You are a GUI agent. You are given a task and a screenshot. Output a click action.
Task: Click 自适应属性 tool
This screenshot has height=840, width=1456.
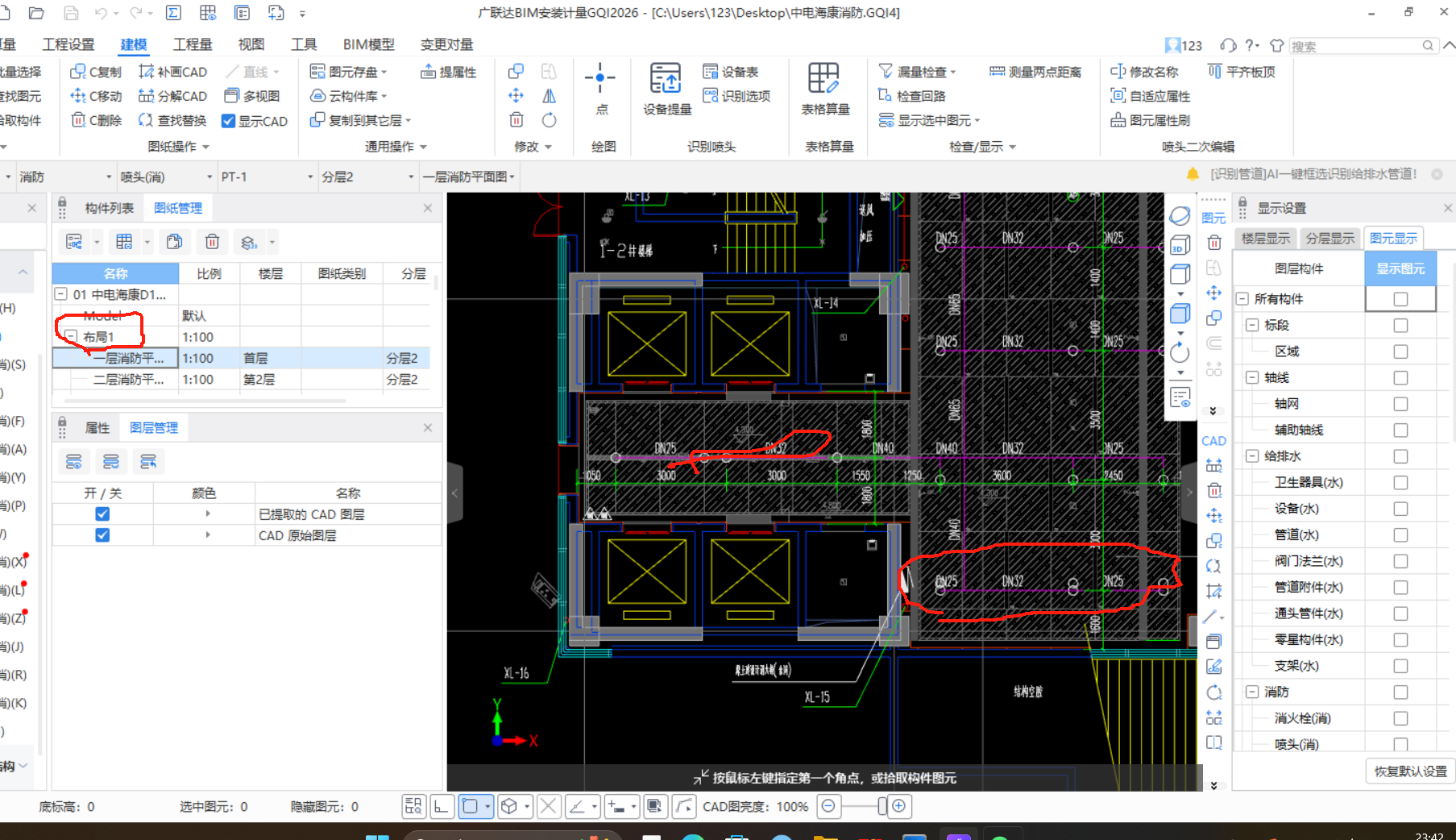point(1151,96)
